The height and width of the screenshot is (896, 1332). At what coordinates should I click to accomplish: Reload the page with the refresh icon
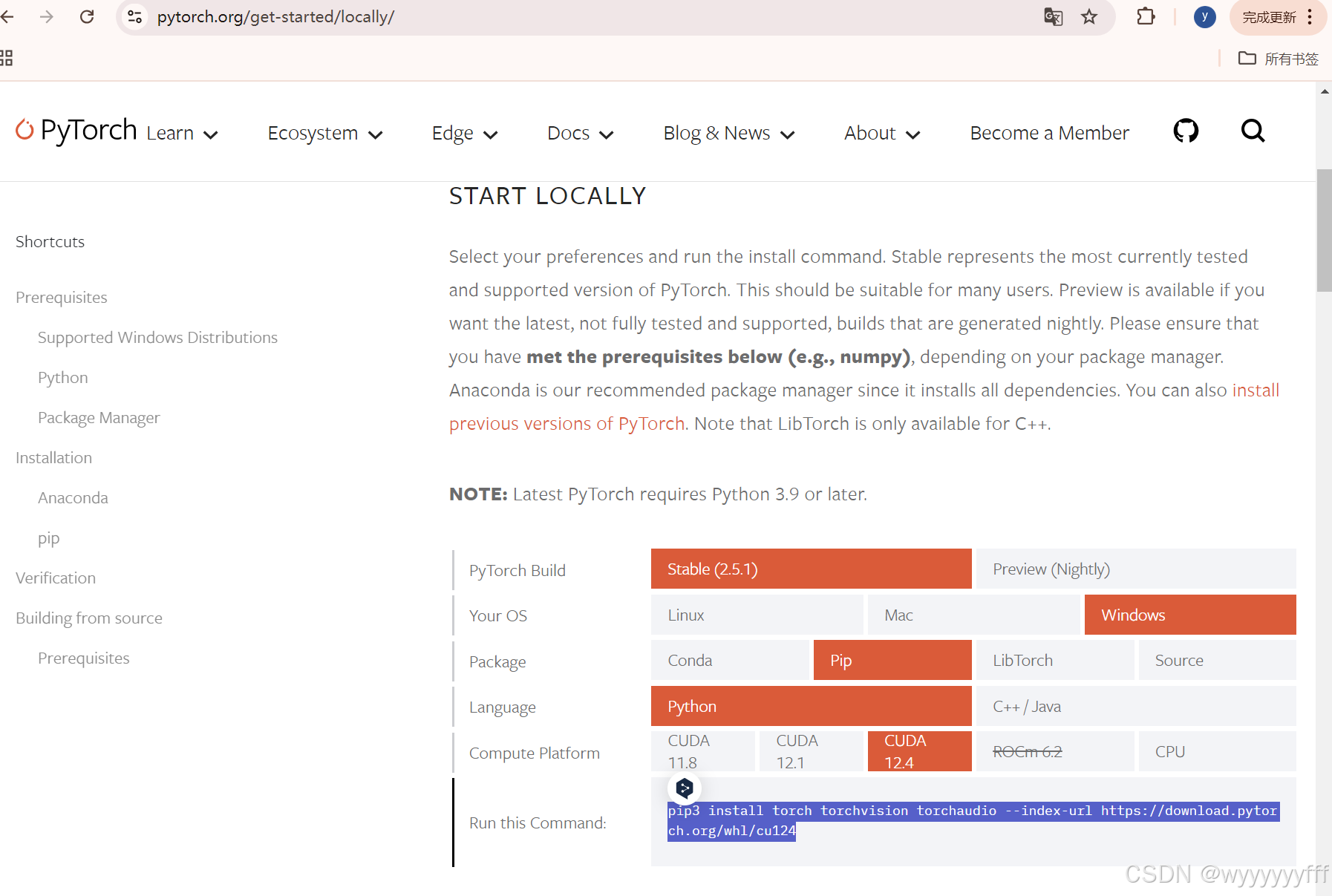(x=87, y=16)
